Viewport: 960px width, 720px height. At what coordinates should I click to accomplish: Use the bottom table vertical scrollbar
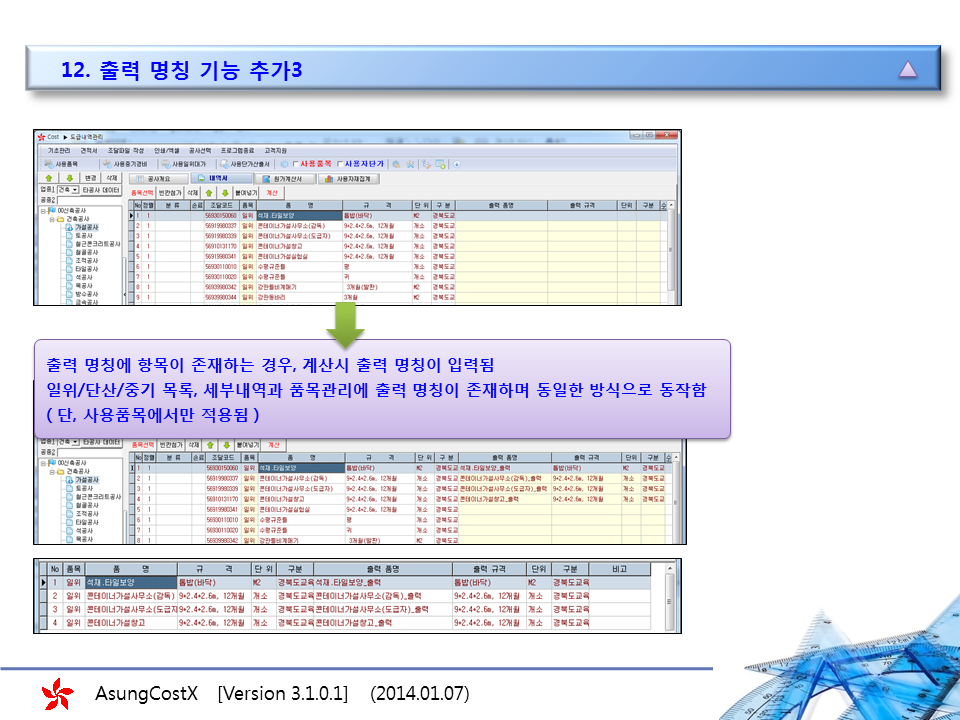pos(670,598)
